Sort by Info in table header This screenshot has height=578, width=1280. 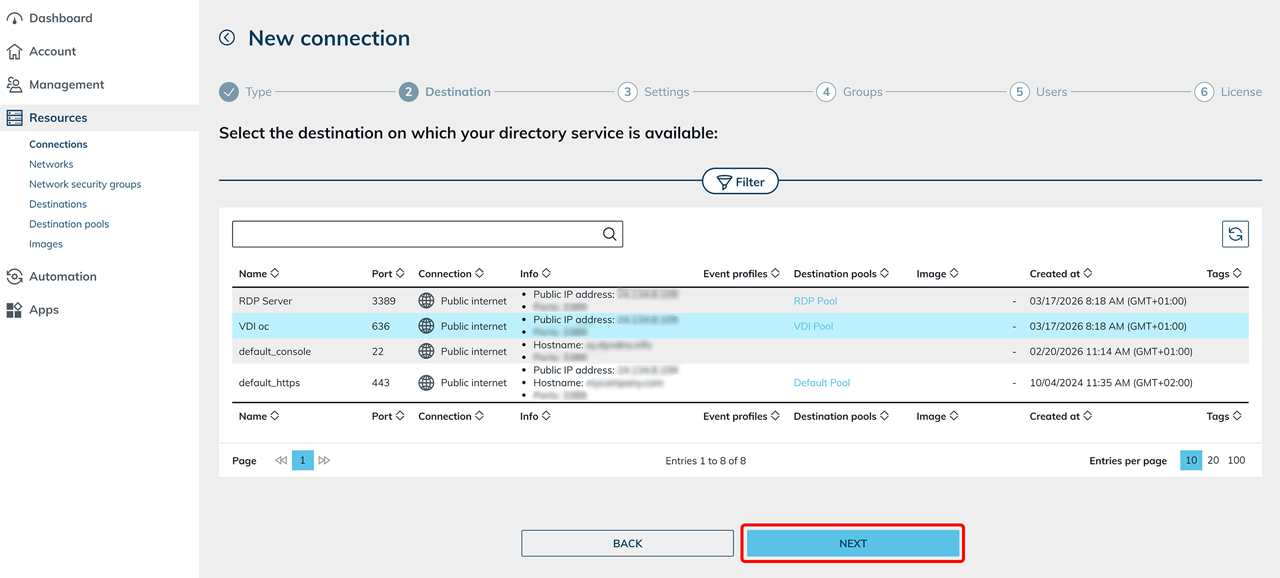(x=535, y=274)
